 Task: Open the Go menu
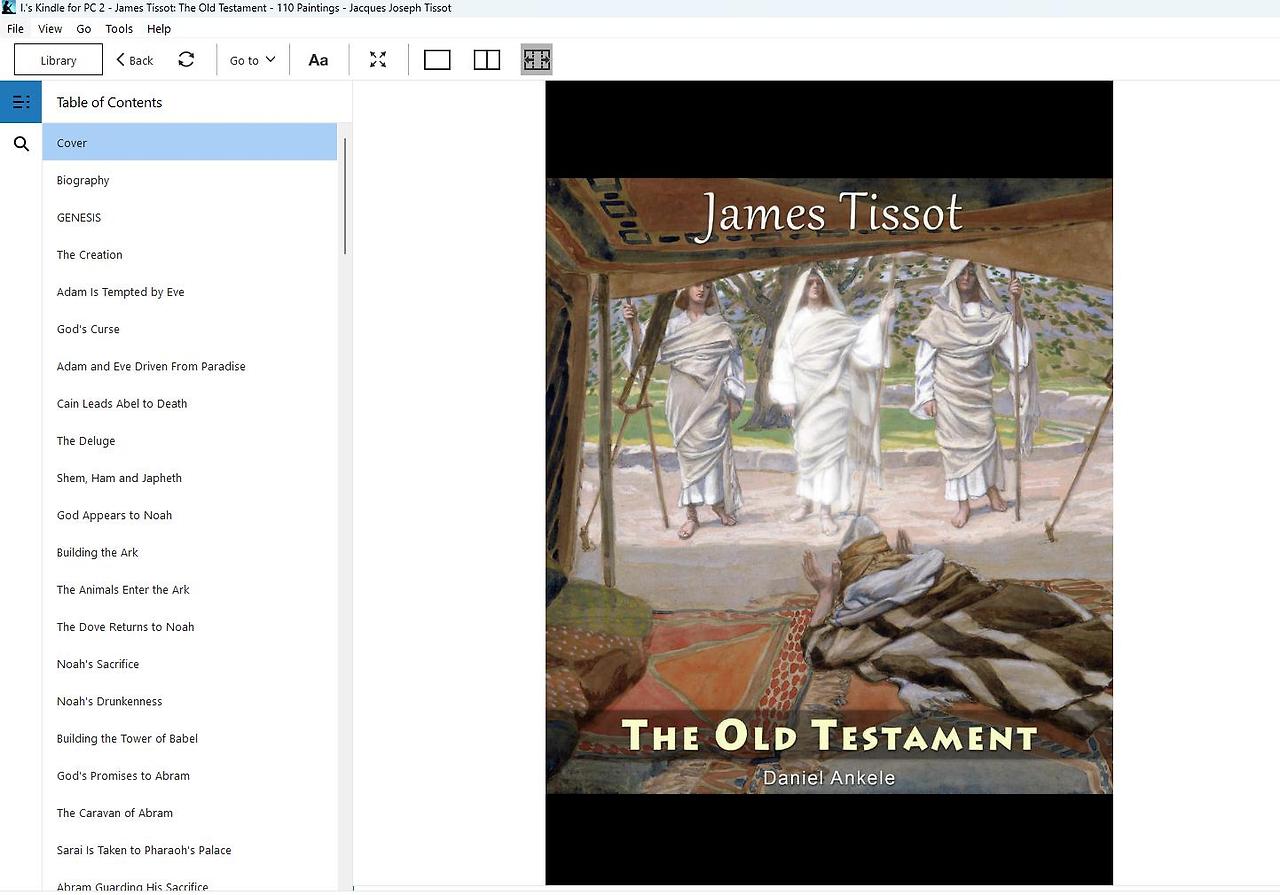[84, 29]
